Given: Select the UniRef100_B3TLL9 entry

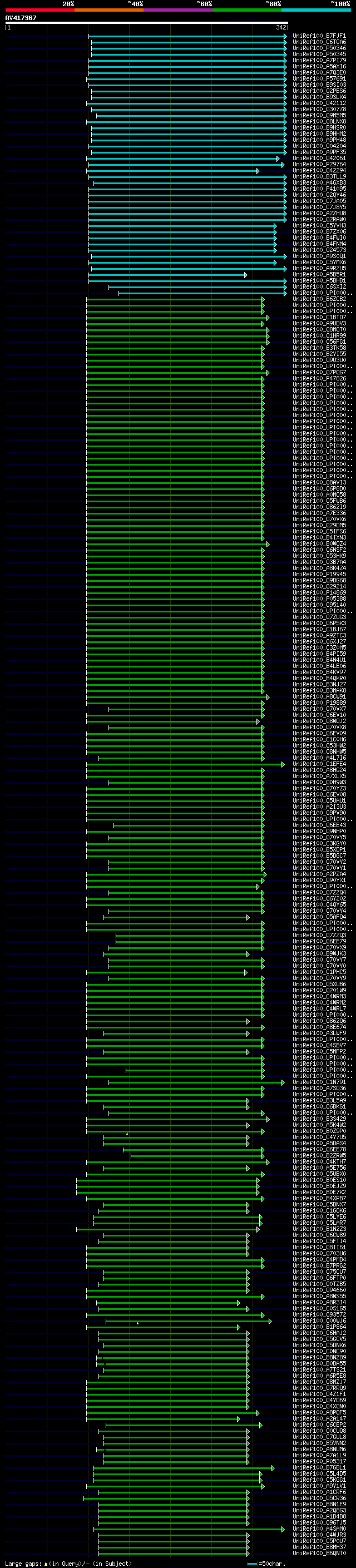Looking at the screenshot, I should click(319, 176).
